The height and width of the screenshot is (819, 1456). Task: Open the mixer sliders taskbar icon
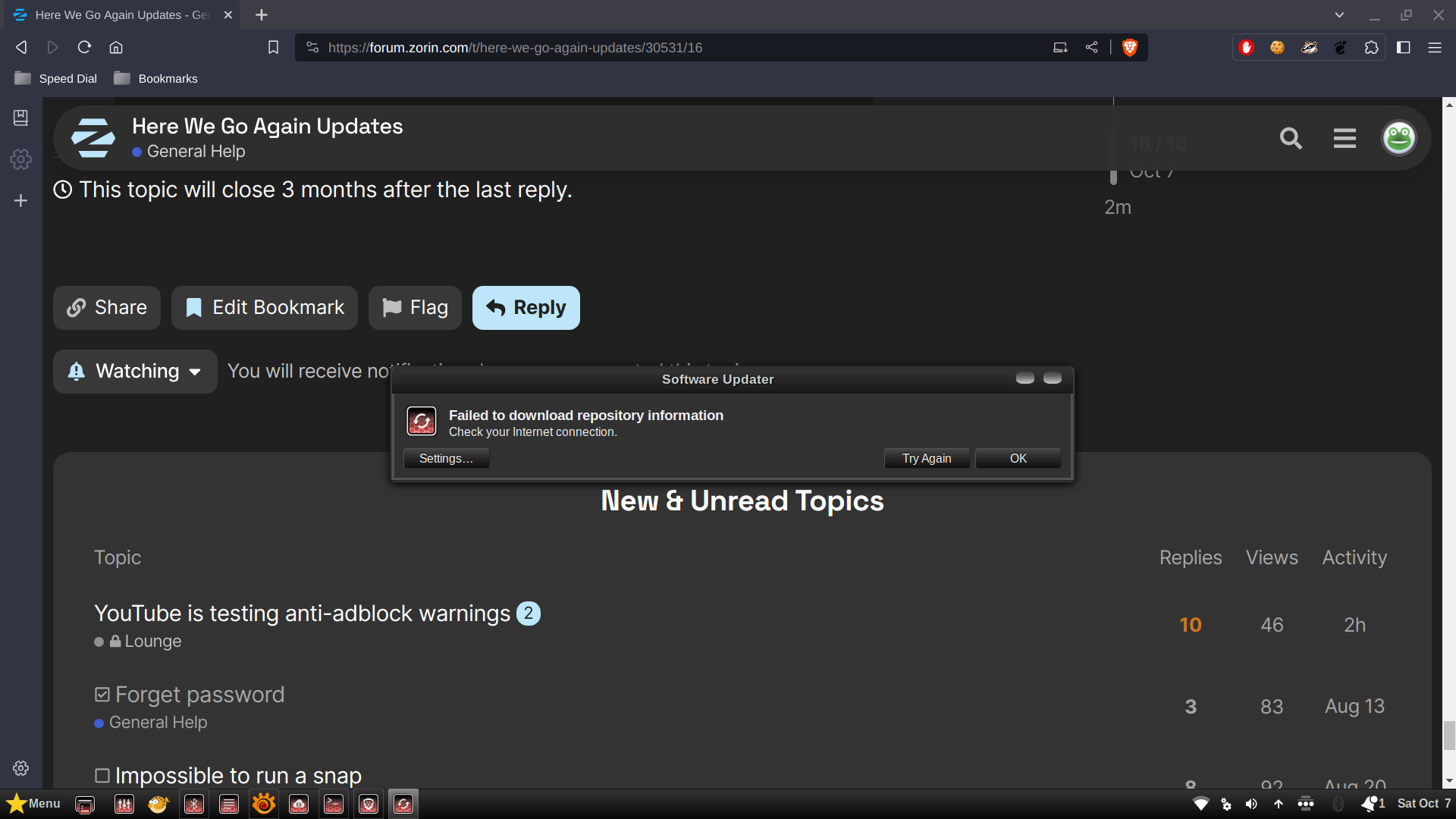point(124,804)
